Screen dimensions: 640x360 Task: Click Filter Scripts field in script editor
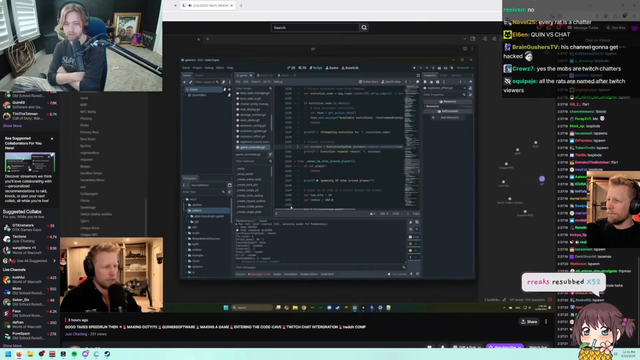point(253,88)
